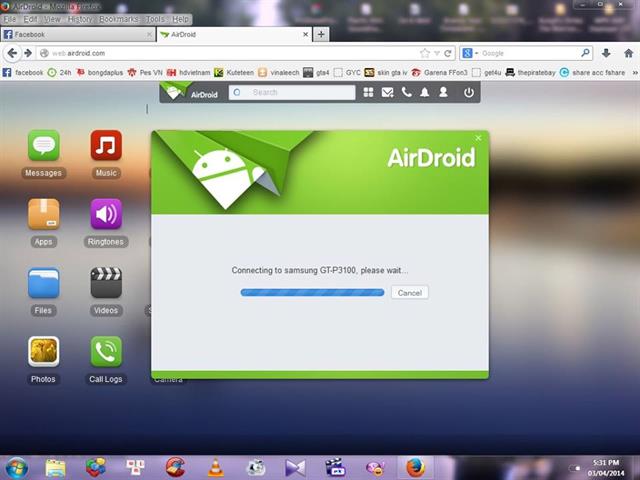Launch VLC media player from taskbar
640x480 pixels.
[x=216, y=468]
